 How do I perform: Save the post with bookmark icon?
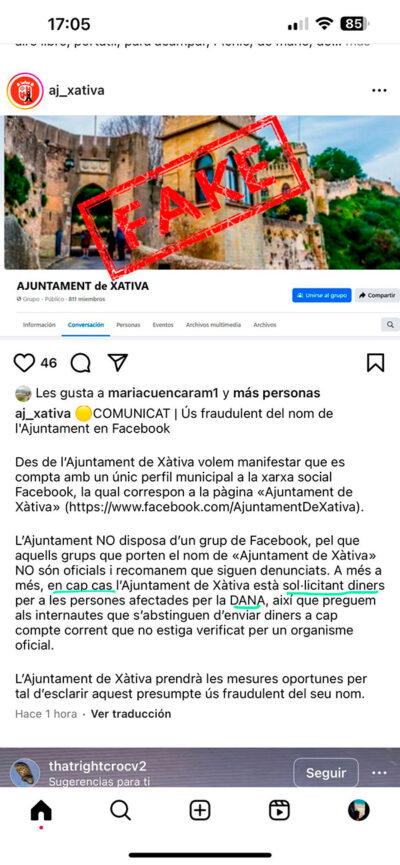[x=375, y=362]
